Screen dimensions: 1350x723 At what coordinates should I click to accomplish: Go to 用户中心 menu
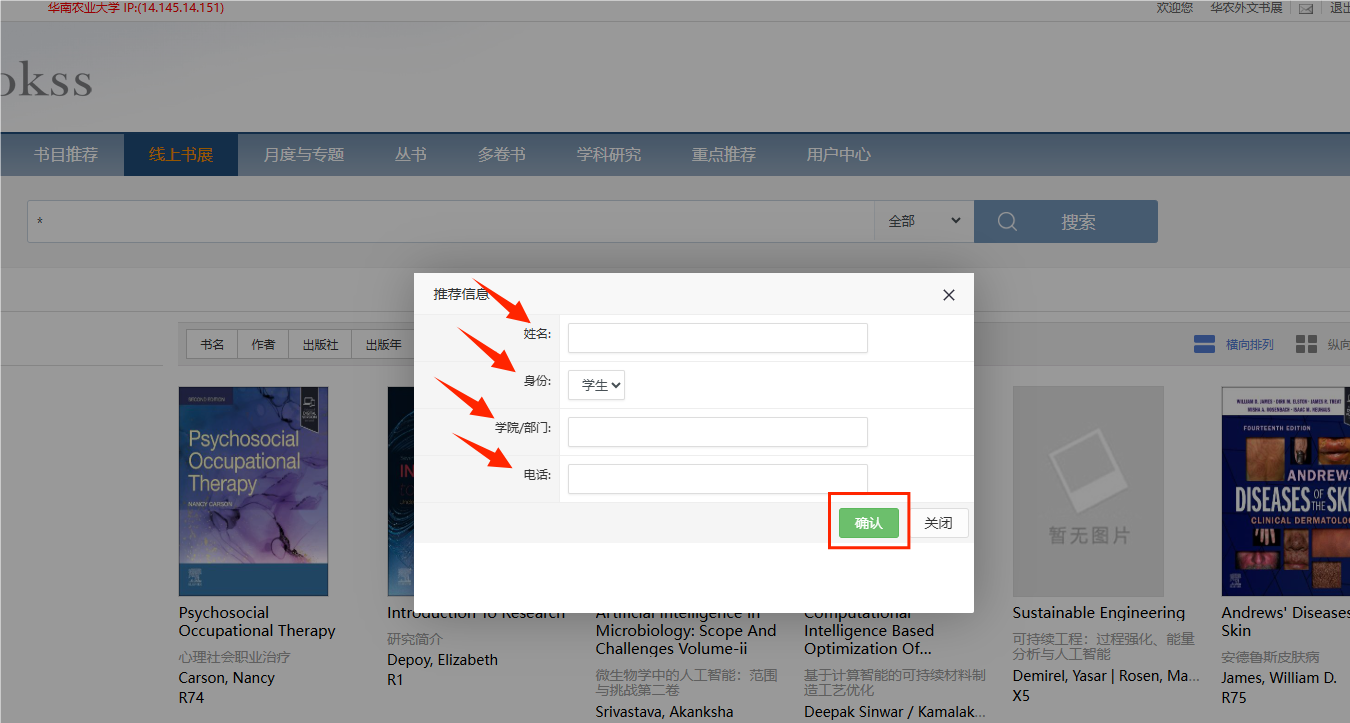838,155
